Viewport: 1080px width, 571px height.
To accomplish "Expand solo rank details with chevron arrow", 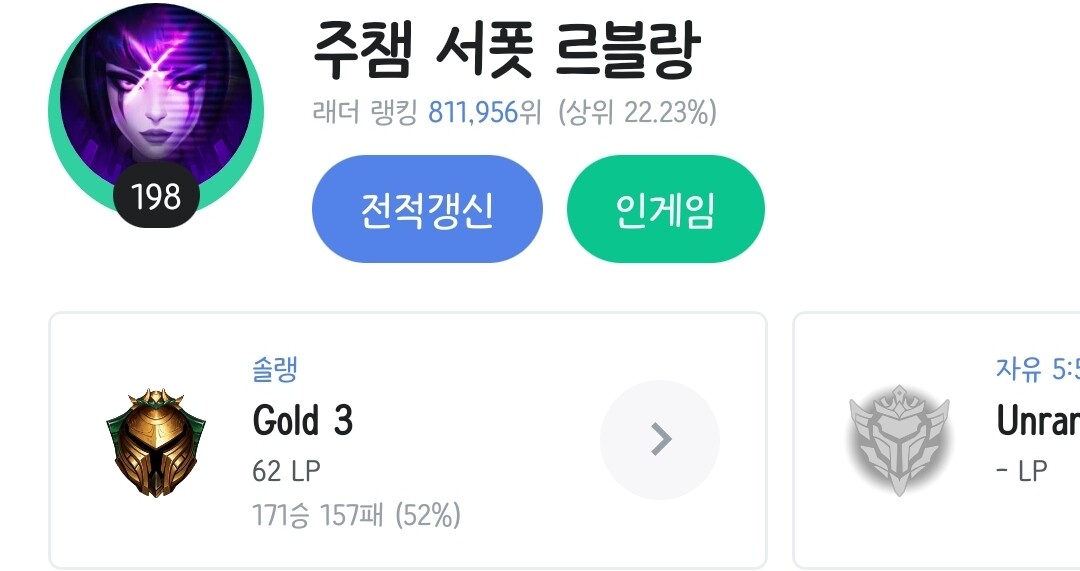I will (660, 439).
